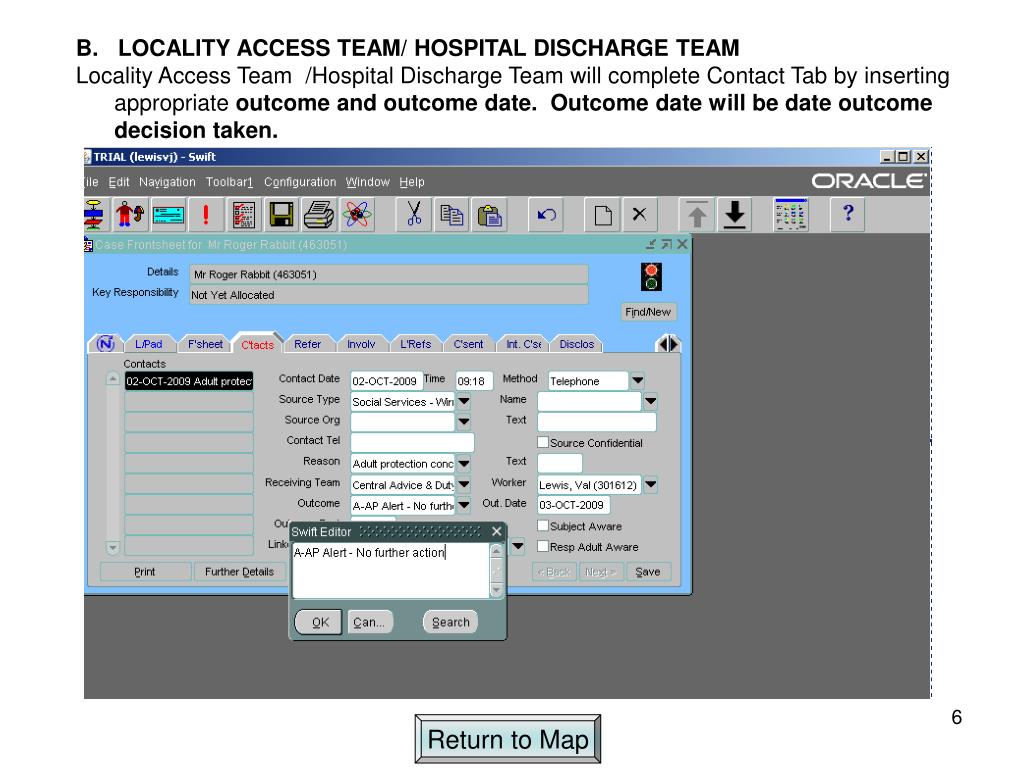Click the Further Details button
The image size is (1024, 768).
239,571
